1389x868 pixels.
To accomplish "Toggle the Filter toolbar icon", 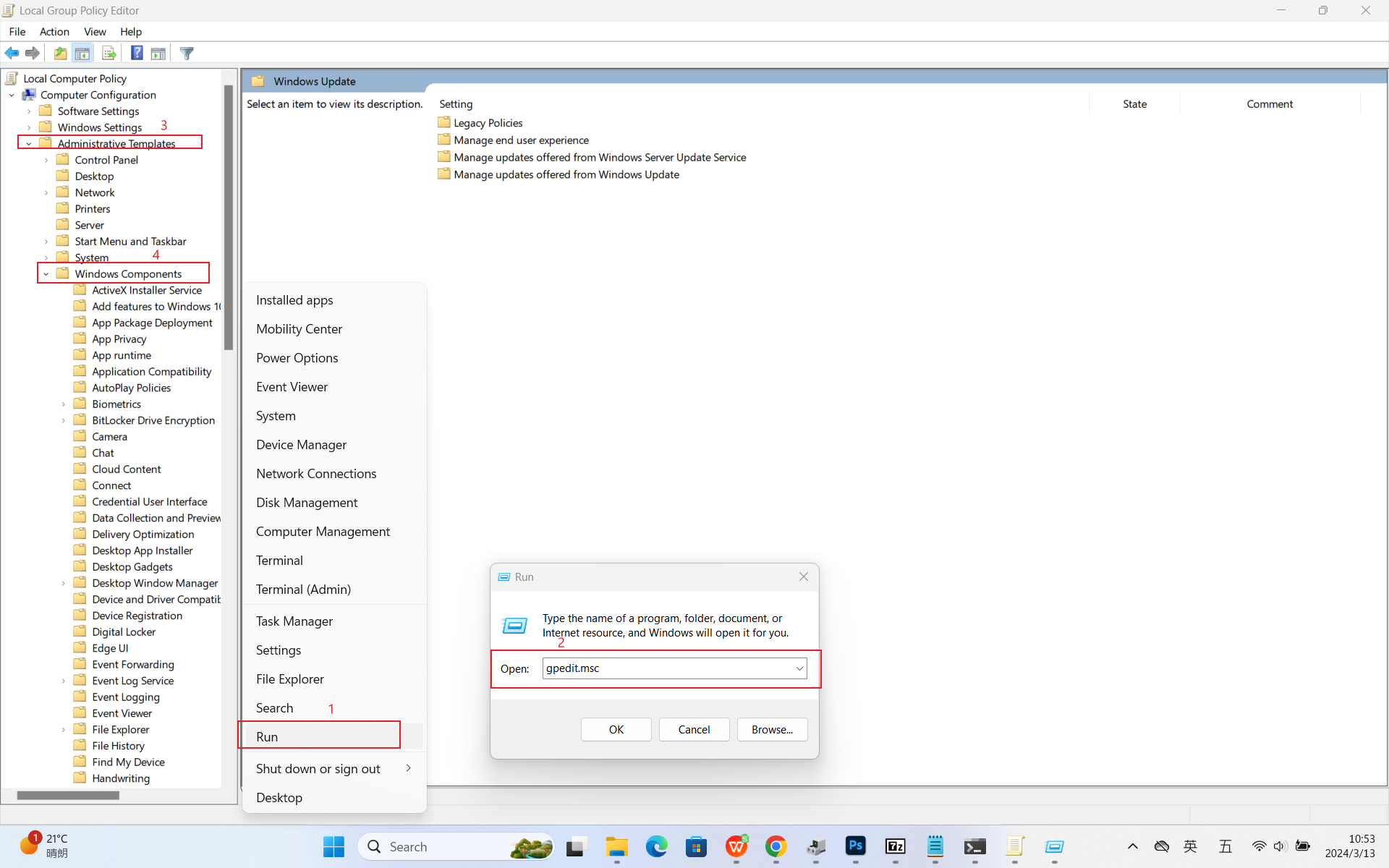I will click(x=187, y=53).
